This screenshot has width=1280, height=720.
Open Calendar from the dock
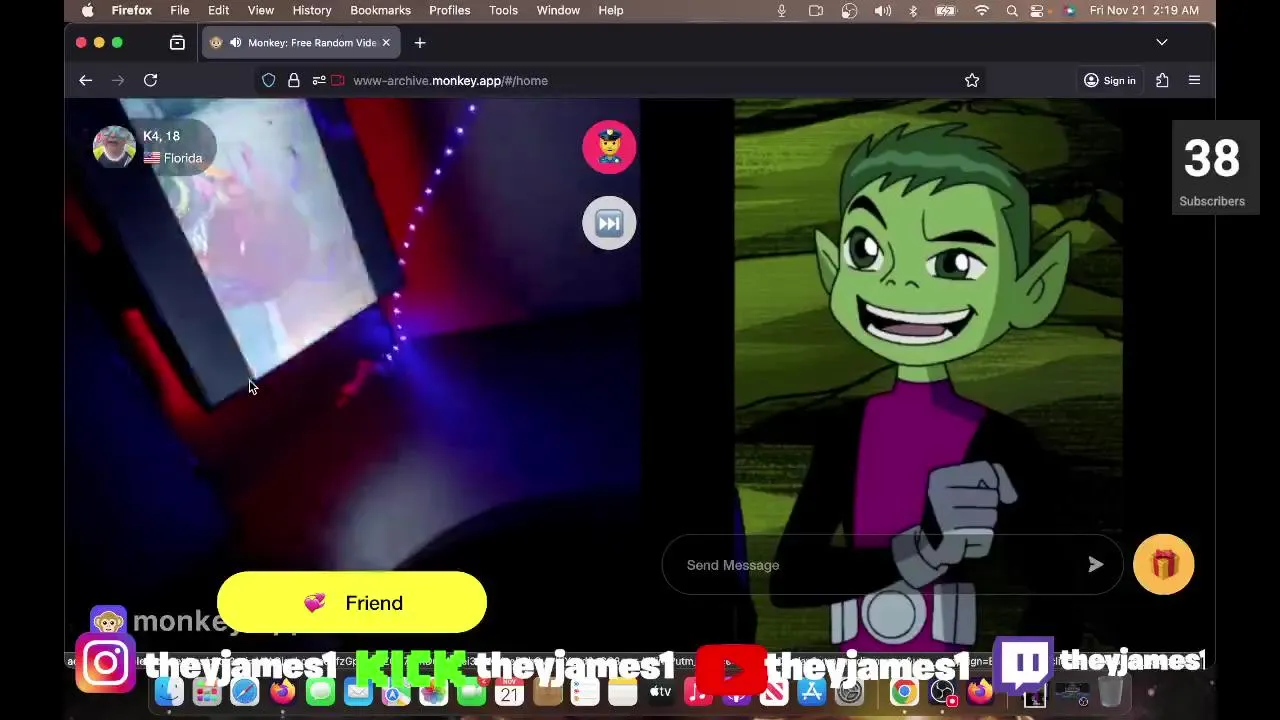[510, 691]
